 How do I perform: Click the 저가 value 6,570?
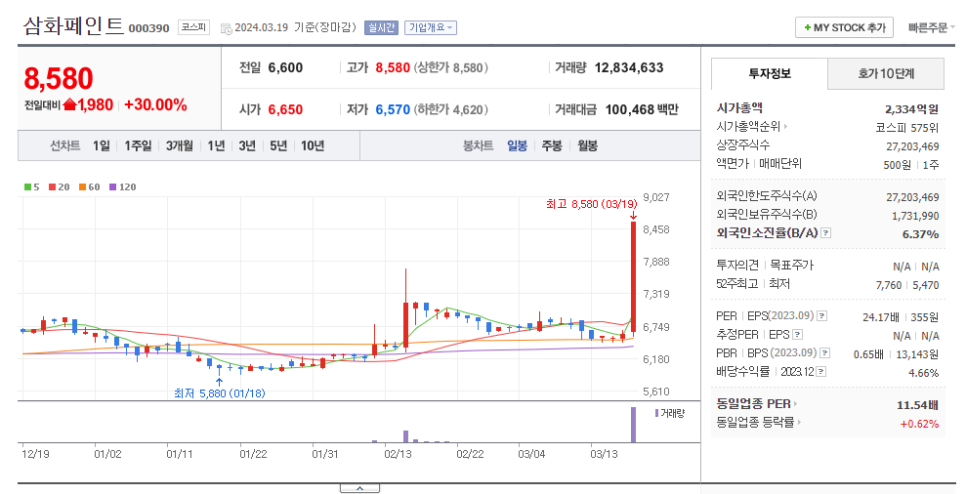click(392, 110)
